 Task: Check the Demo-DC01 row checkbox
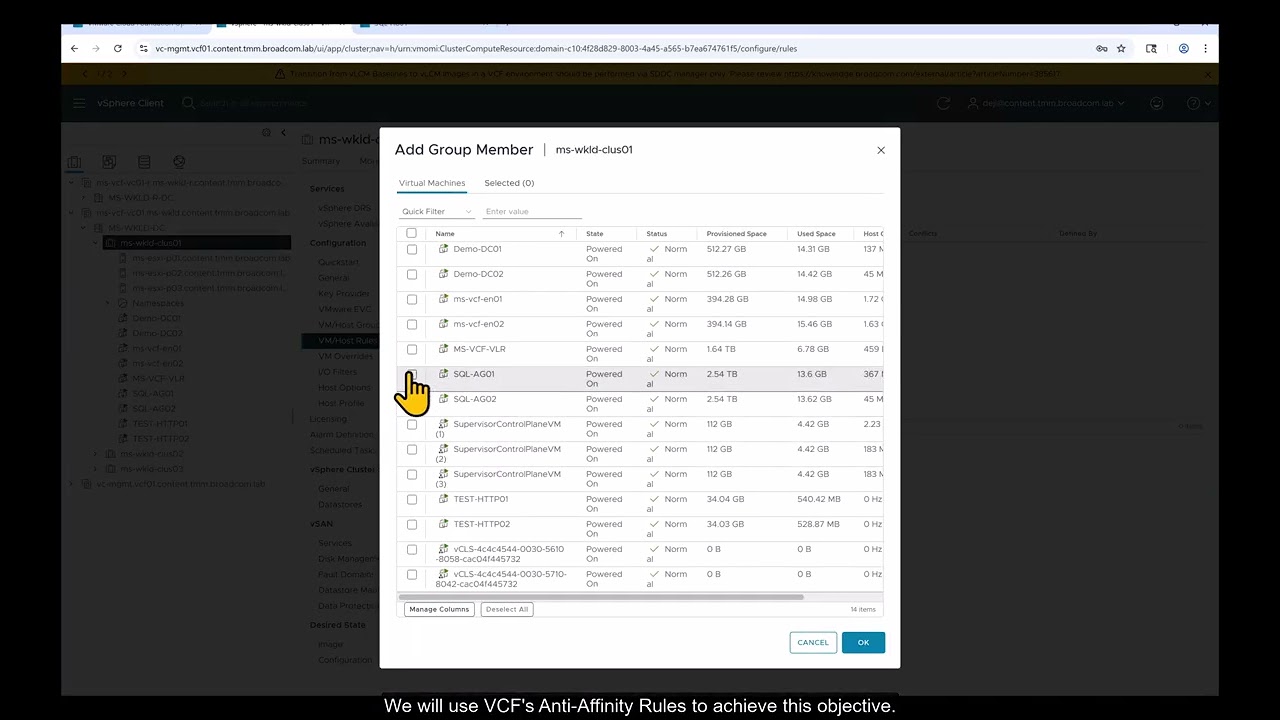tap(412, 249)
